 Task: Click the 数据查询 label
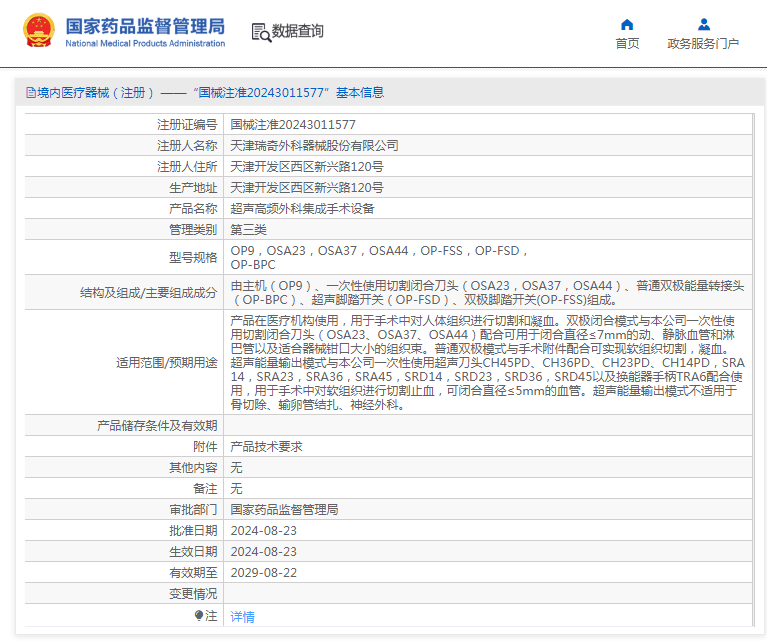[x=297, y=31]
